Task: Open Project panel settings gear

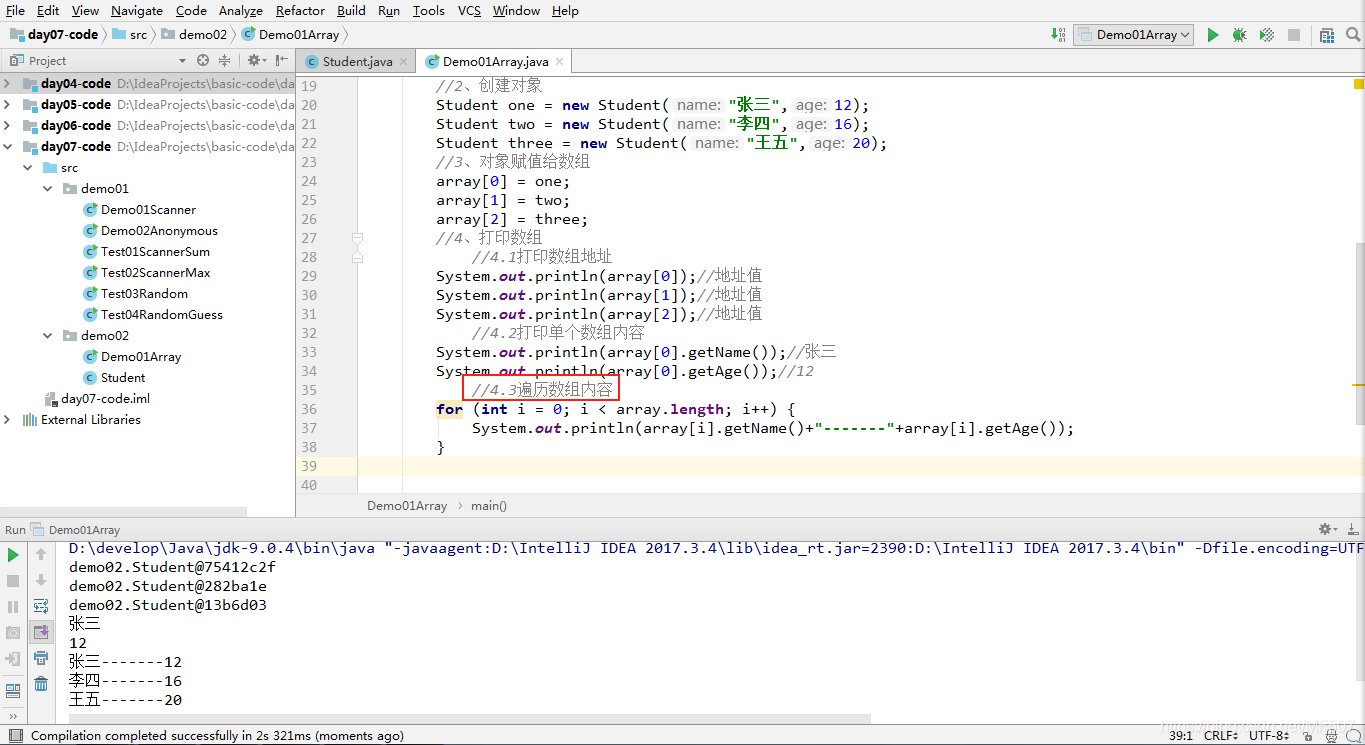Action: tap(255, 60)
